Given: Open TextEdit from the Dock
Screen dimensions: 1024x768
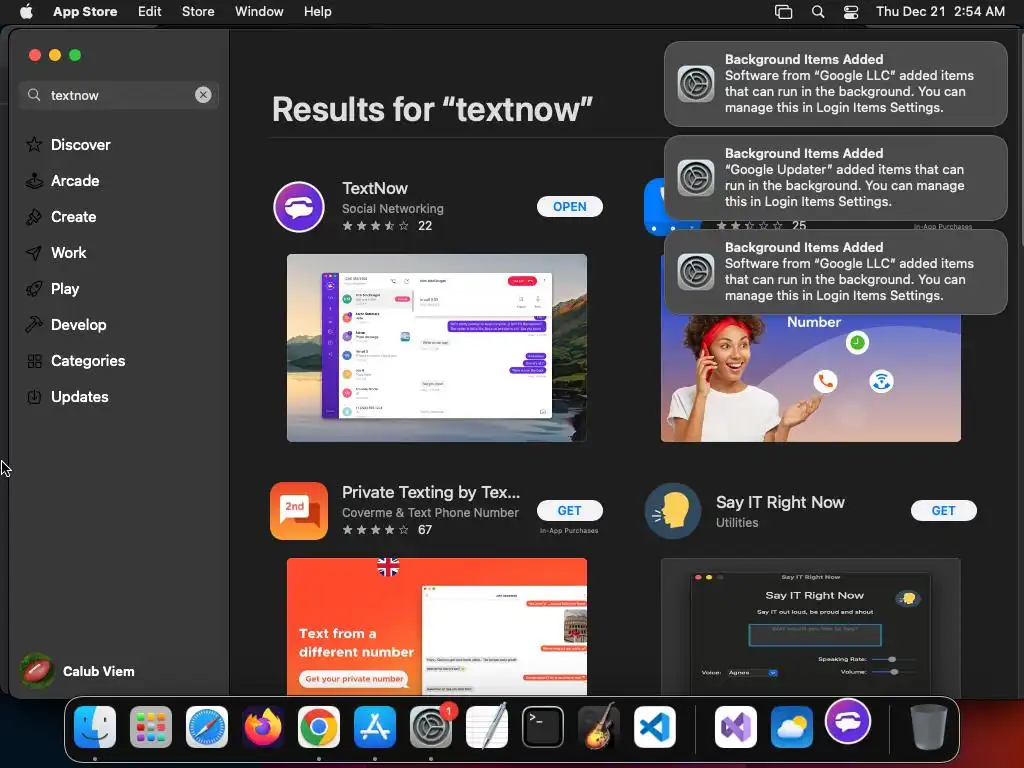Looking at the screenshot, I should click(x=487, y=727).
